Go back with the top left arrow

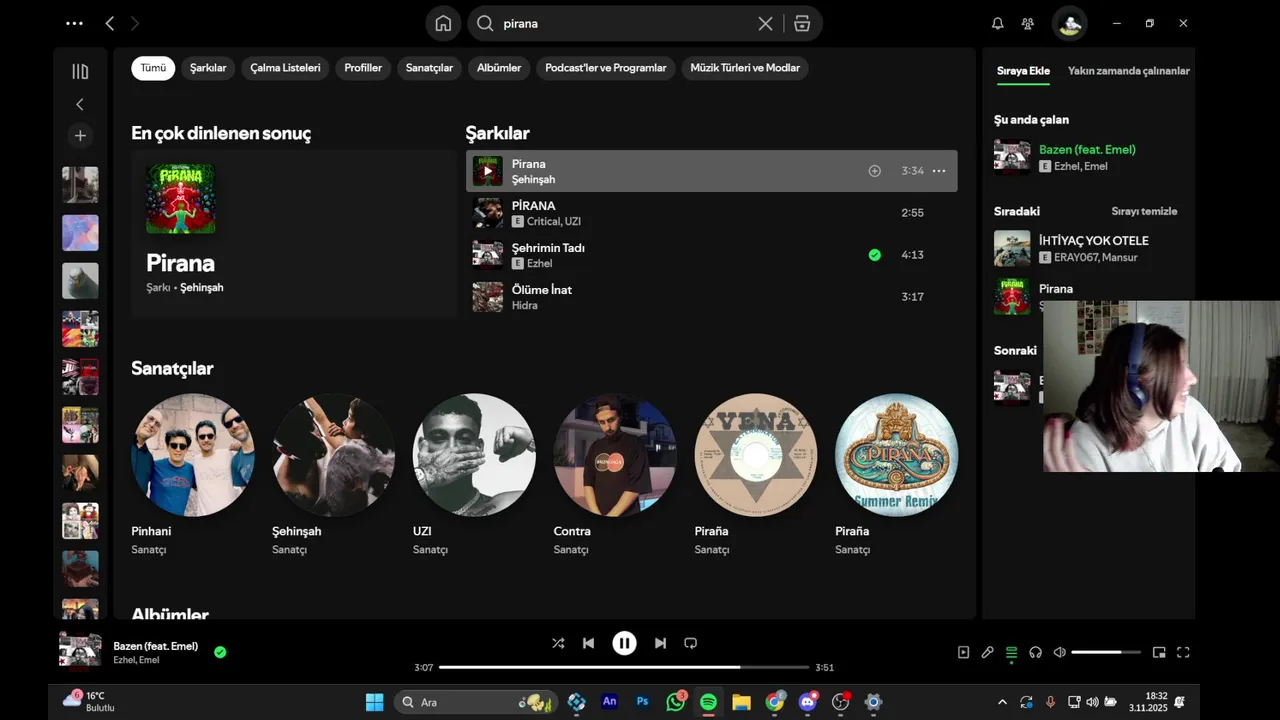pyautogui.click(x=110, y=23)
